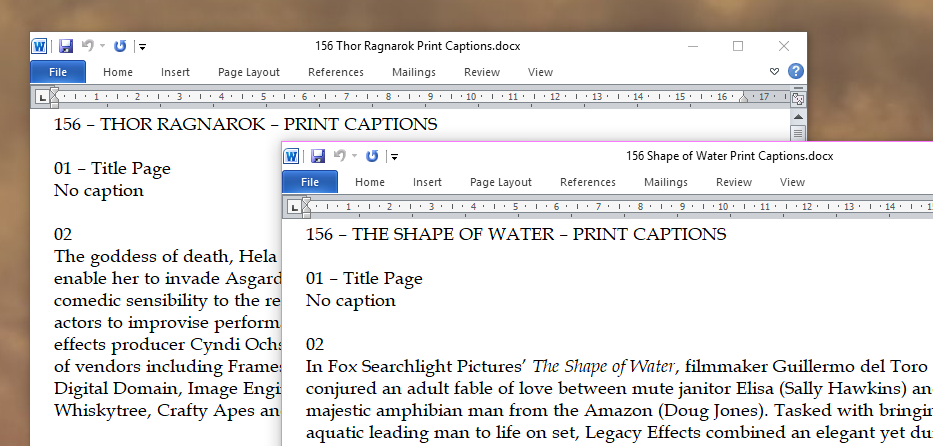Switch to Home tab in Shape of Water window
This screenshot has height=446, width=933.
pos(370,182)
